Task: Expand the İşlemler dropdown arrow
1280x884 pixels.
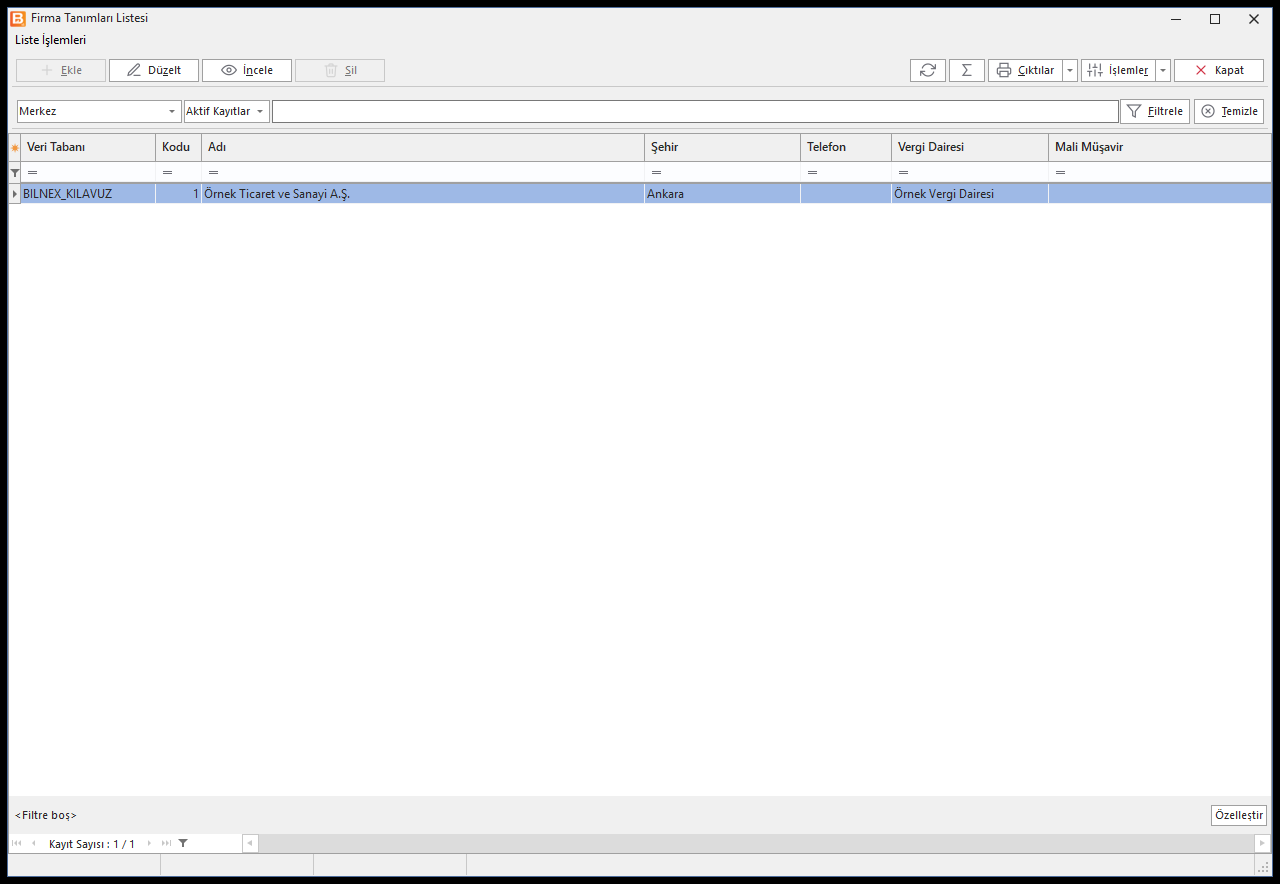Action: [x=1163, y=70]
